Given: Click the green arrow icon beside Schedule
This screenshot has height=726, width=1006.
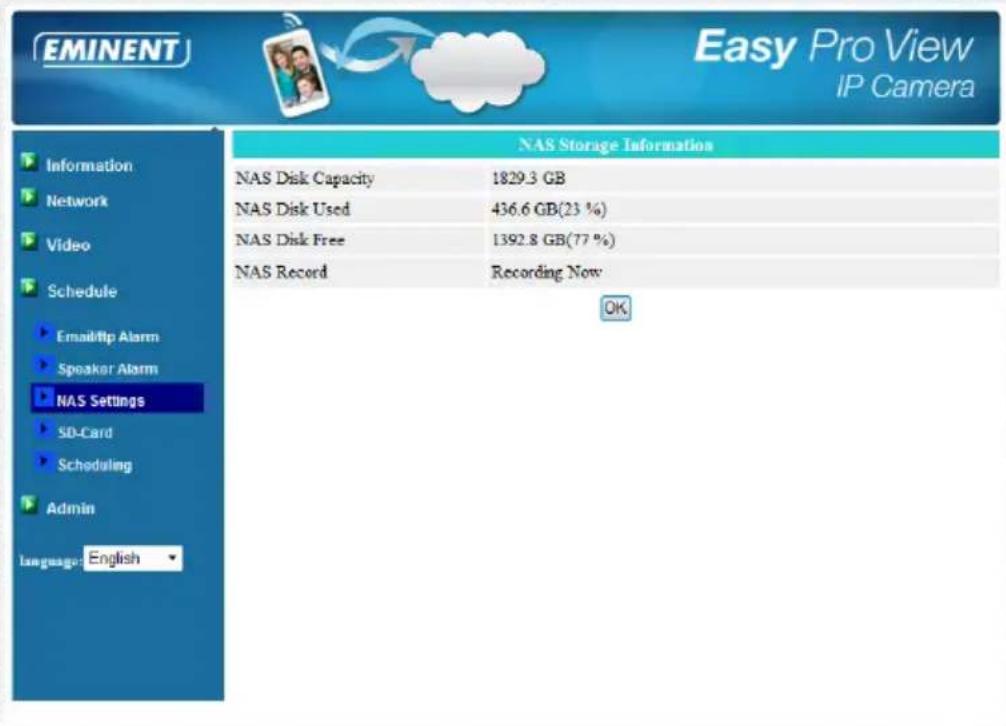Looking at the screenshot, I should 28,287.
